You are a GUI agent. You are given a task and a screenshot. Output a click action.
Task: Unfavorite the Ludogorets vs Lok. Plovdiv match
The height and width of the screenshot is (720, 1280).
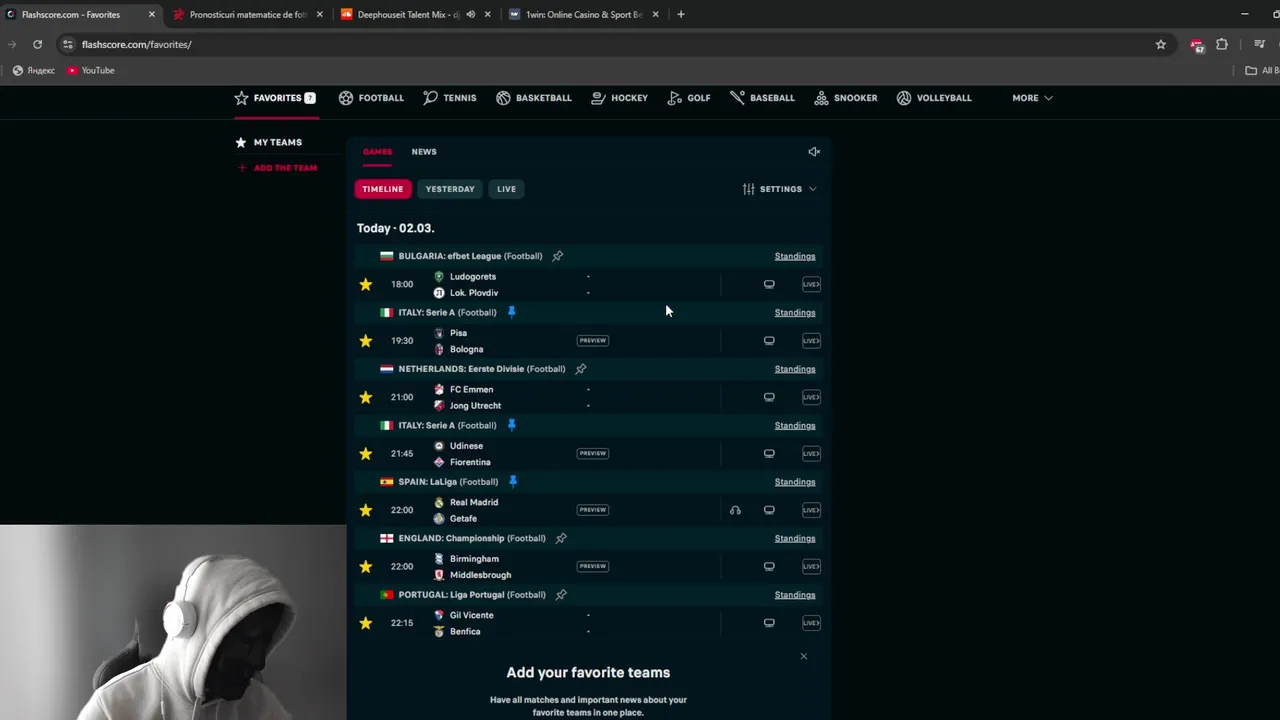coord(366,284)
